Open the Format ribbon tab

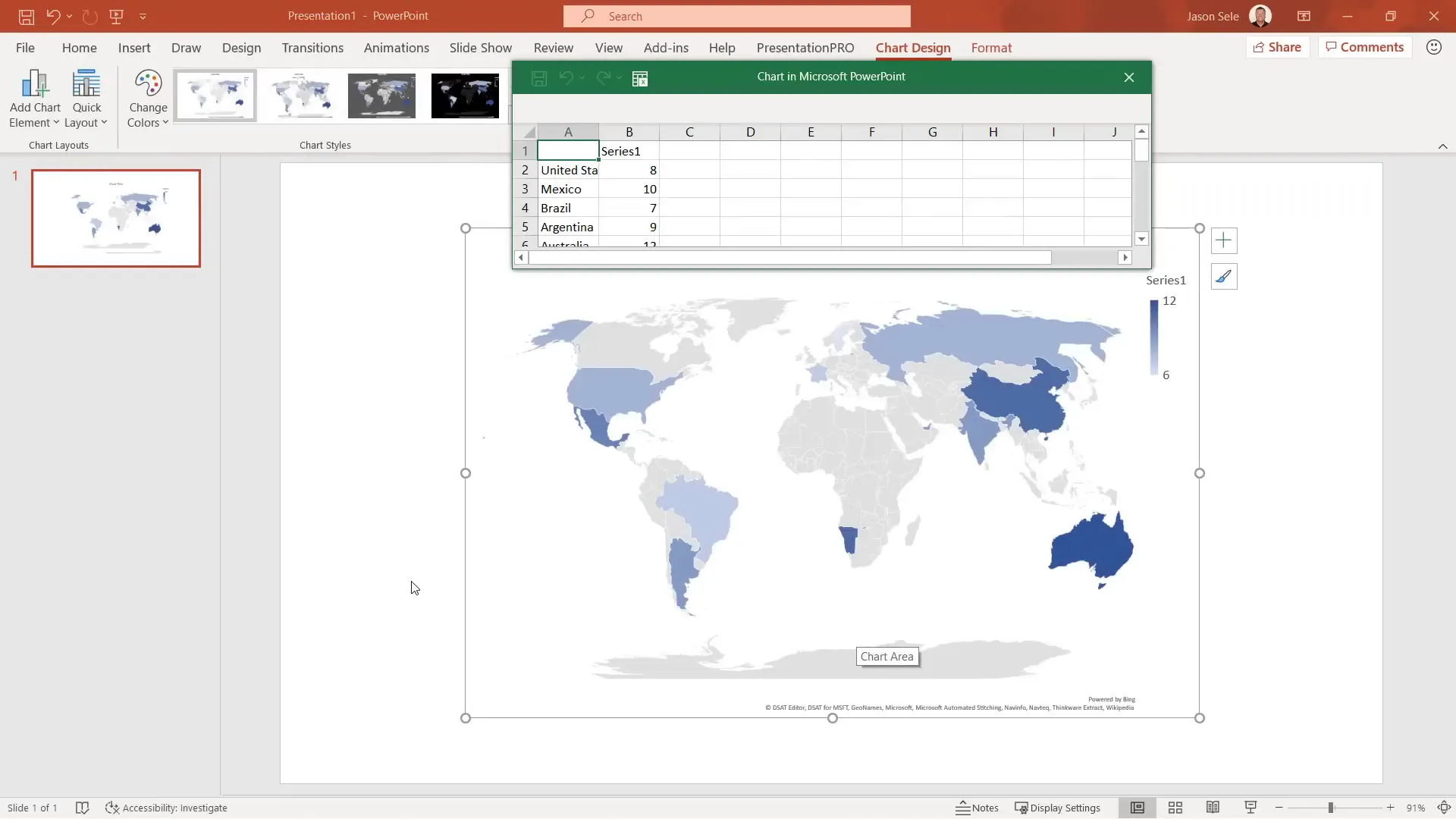click(x=991, y=48)
